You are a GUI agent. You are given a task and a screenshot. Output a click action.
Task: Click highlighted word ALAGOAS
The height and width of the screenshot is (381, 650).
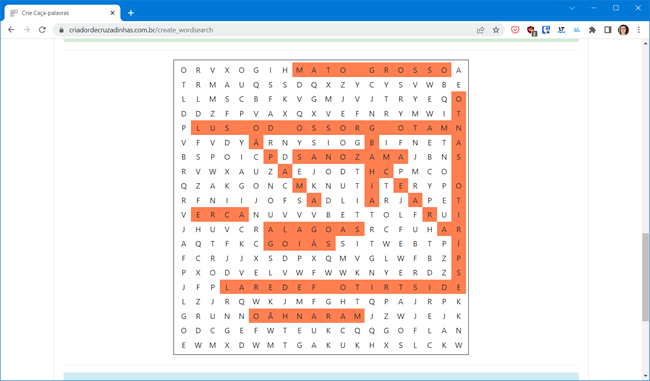pyautogui.click(x=314, y=229)
